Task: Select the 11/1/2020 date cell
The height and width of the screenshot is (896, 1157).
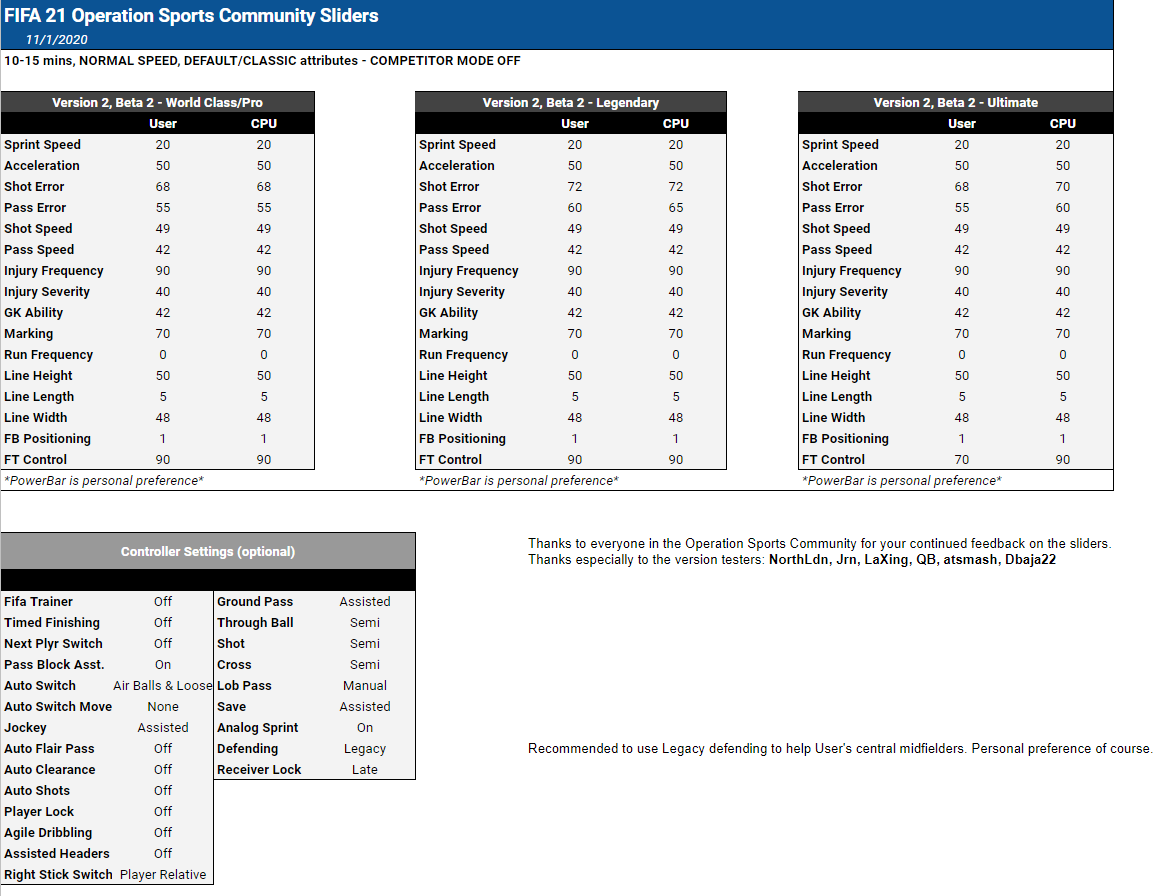Action: tap(58, 40)
